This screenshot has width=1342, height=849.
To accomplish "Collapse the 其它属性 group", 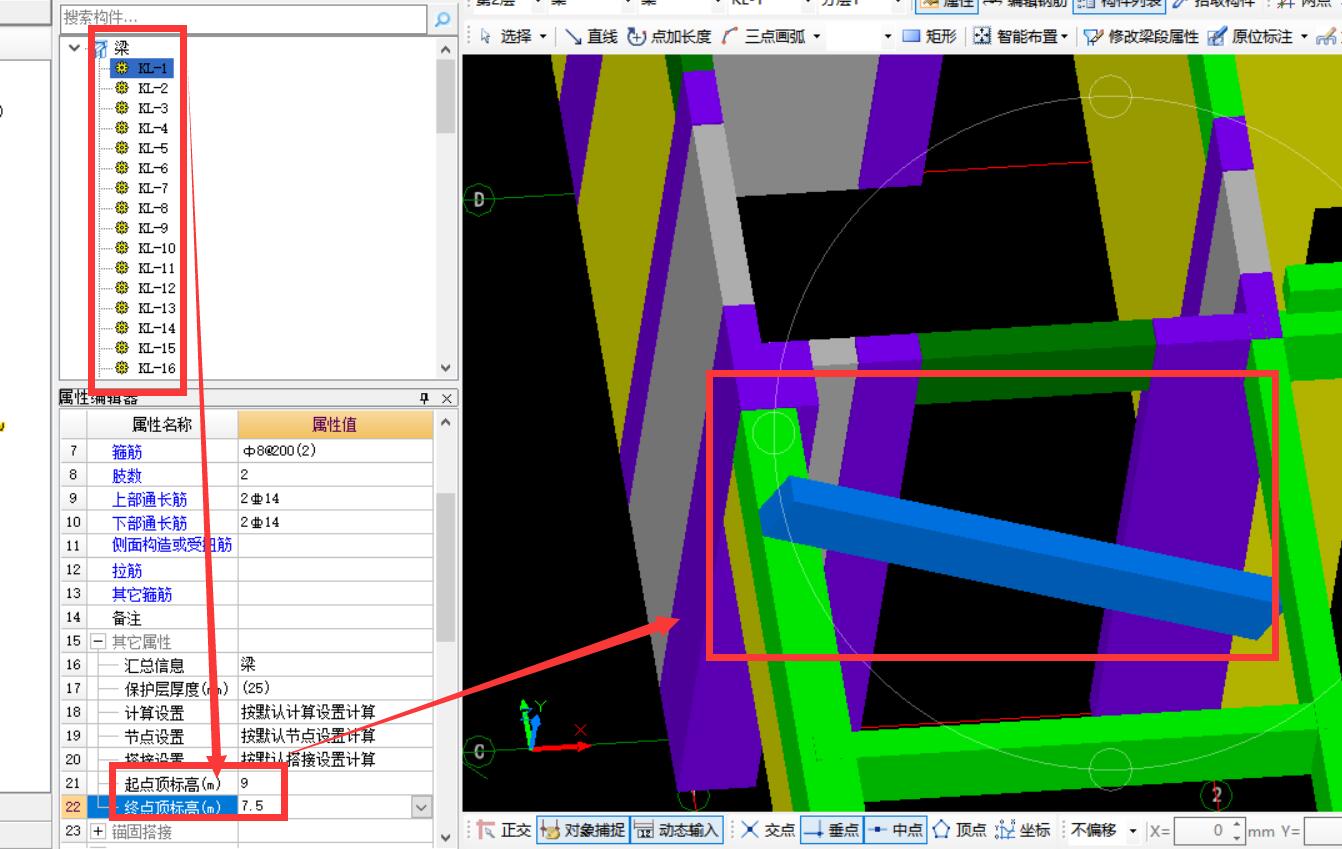I will [x=98, y=641].
